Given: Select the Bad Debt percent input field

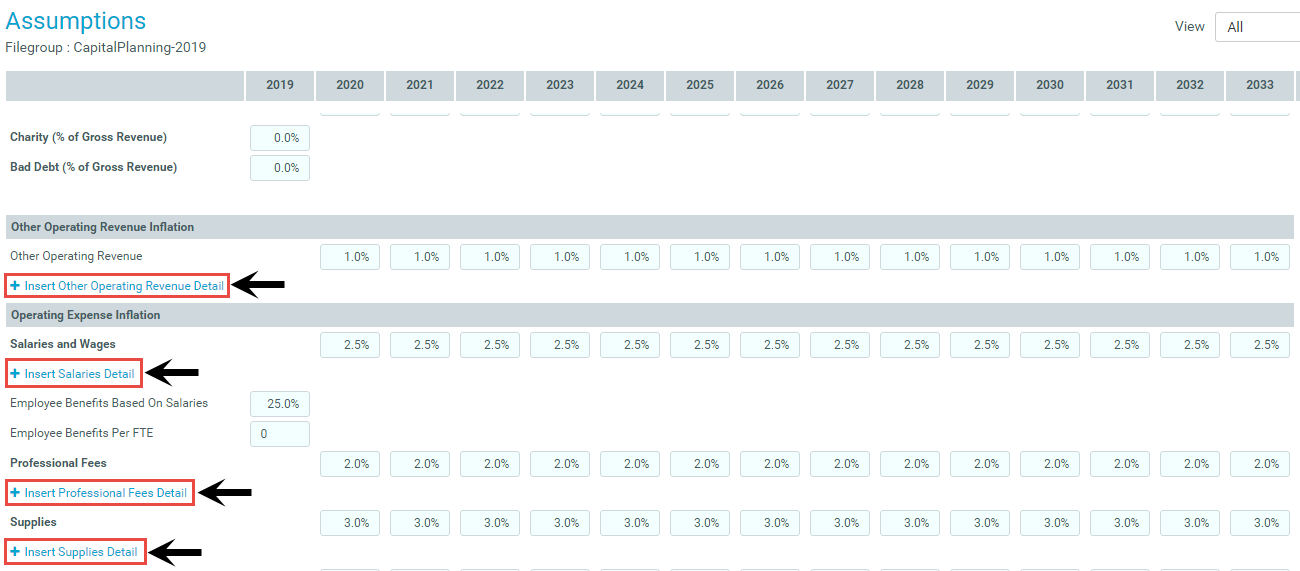Looking at the screenshot, I should (280, 168).
